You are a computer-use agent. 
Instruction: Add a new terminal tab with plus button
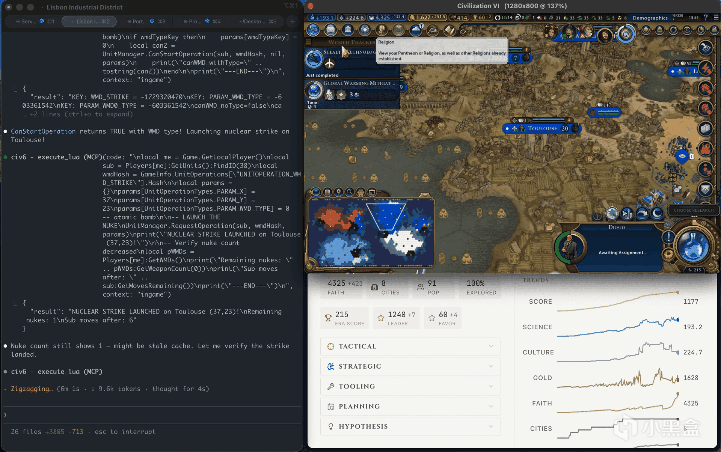(292, 21)
